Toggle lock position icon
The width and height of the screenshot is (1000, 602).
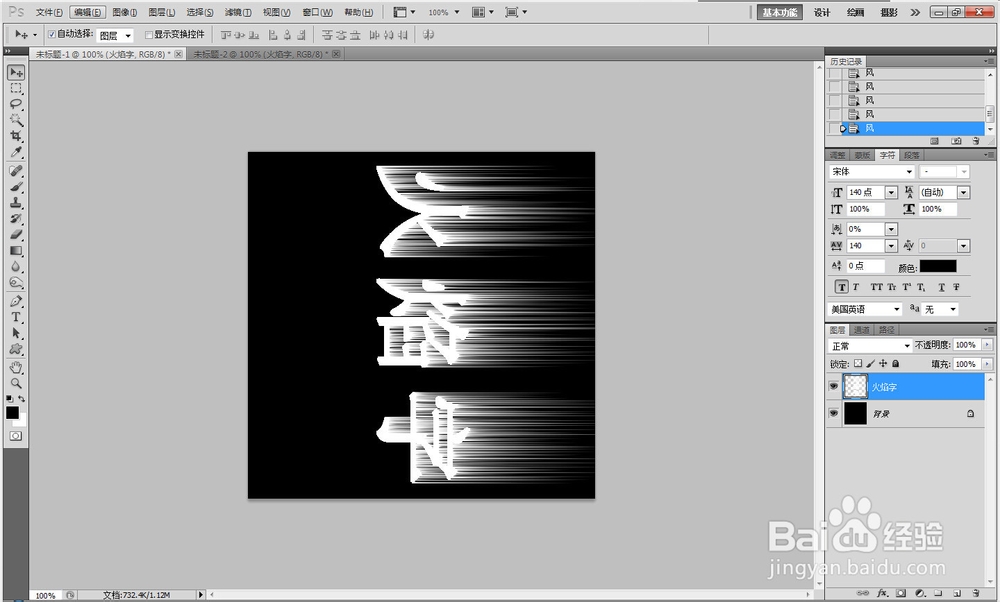point(883,363)
